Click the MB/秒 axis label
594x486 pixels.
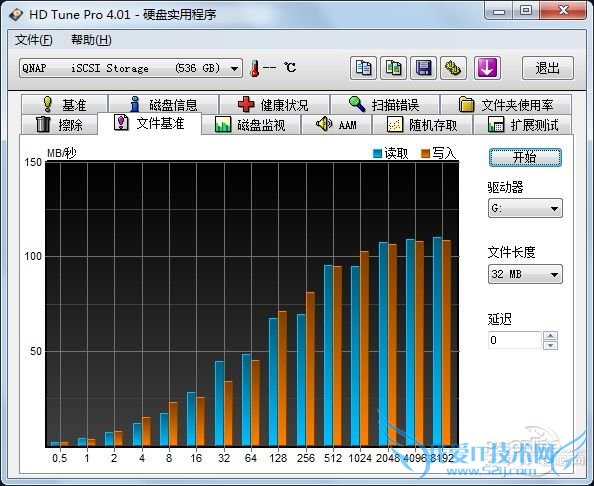[62, 153]
